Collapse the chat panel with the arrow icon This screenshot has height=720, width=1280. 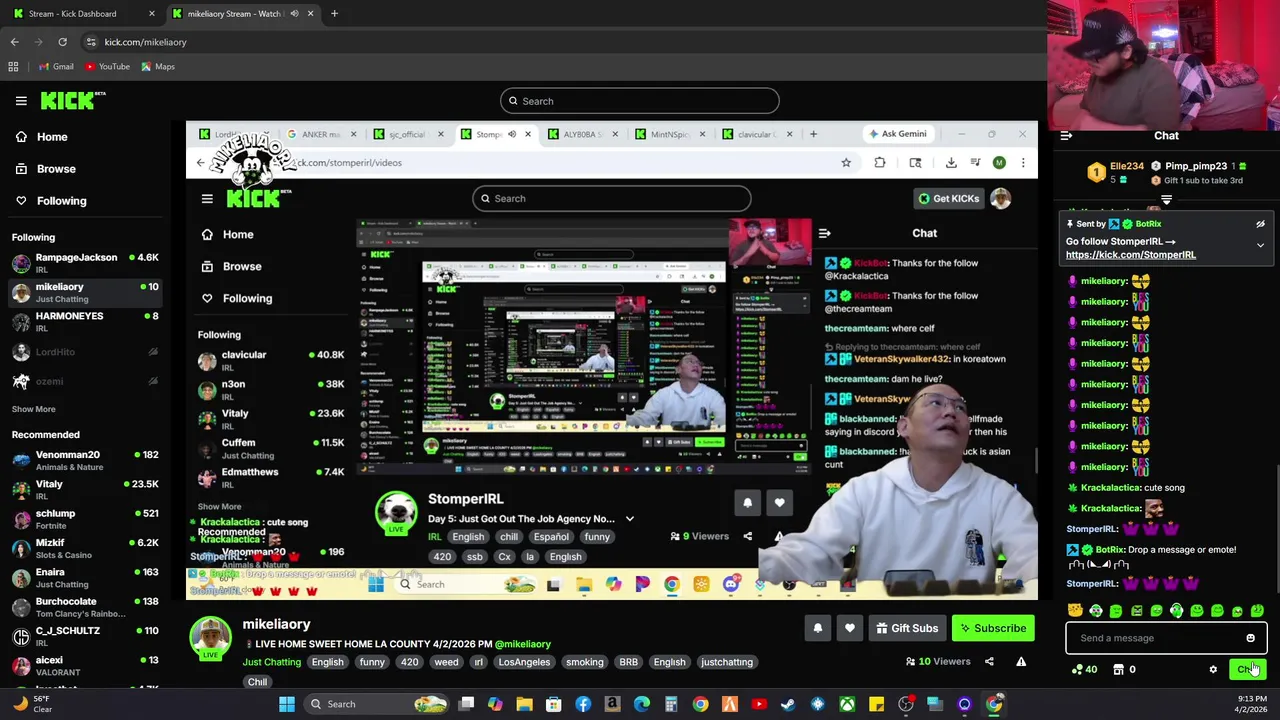pyautogui.click(x=1066, y=136)
